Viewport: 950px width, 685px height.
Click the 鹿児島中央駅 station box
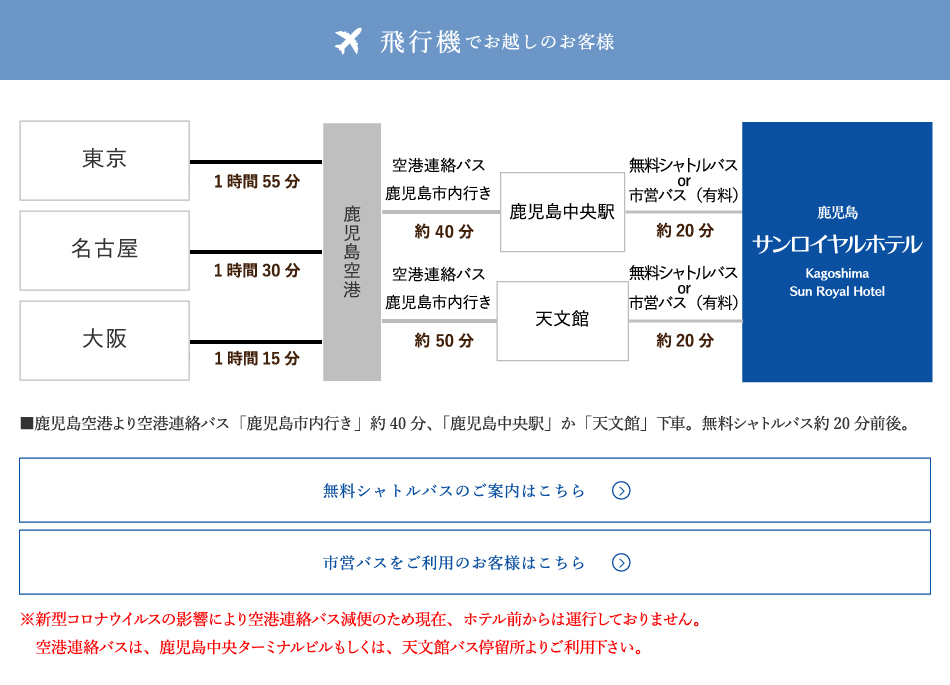point(562,212)
